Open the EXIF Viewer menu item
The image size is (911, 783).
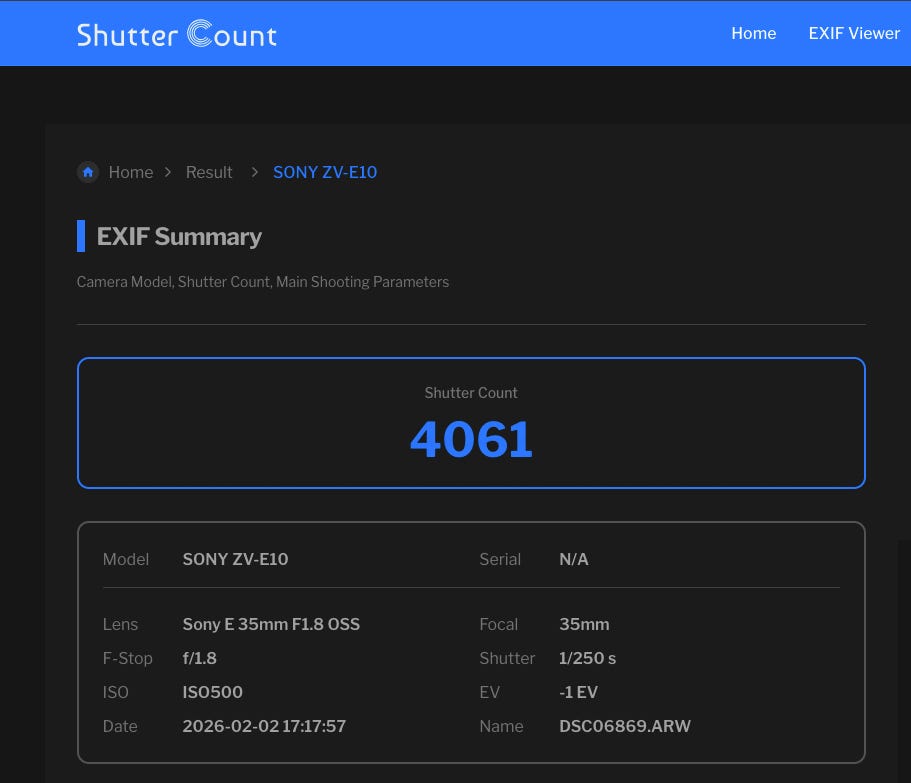tap(854, 33)
